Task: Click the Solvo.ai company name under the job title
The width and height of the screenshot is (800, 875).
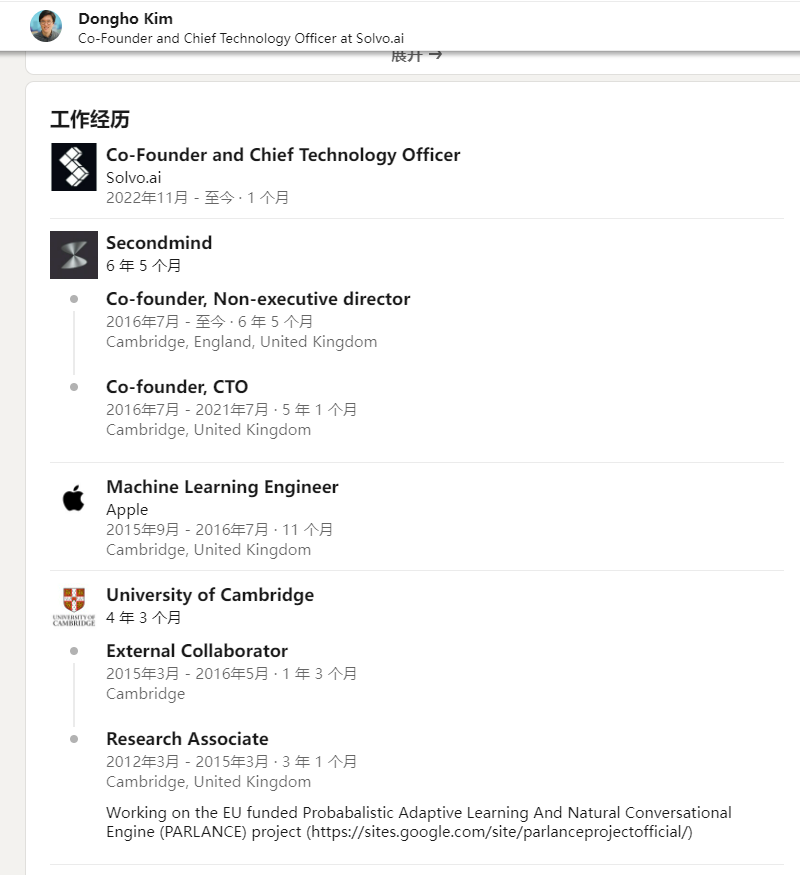Action: point(133,177)
